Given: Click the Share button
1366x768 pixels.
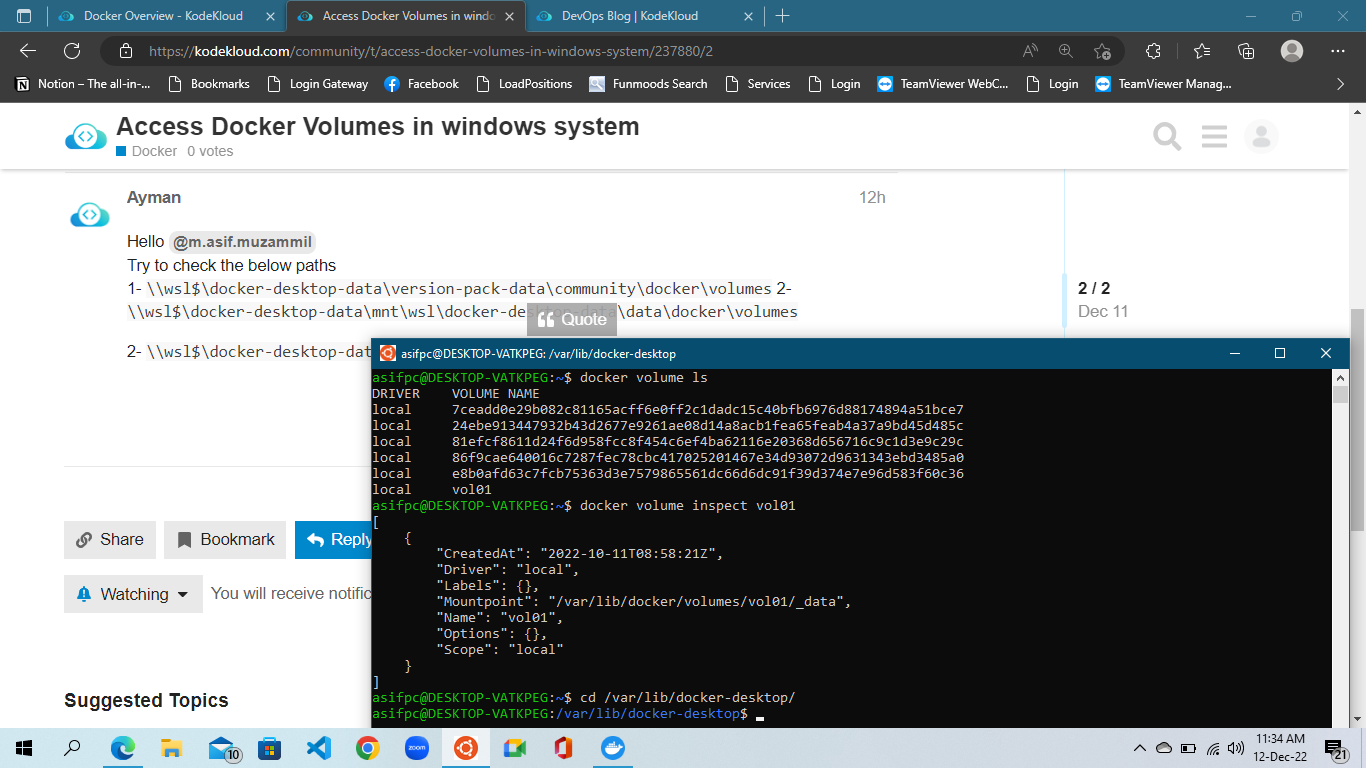Looking at the screenshot, I should 110,540.
